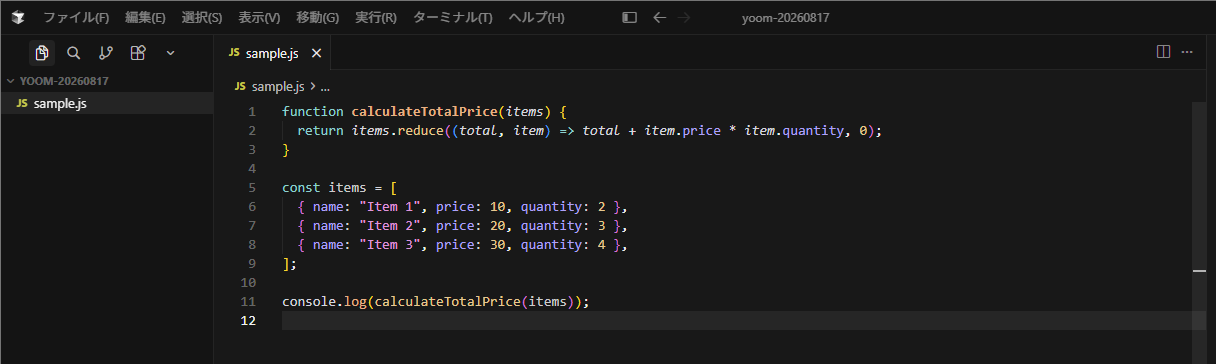
Task: Click quantity value 3 on line 7
Action: (x=602, y=226)
